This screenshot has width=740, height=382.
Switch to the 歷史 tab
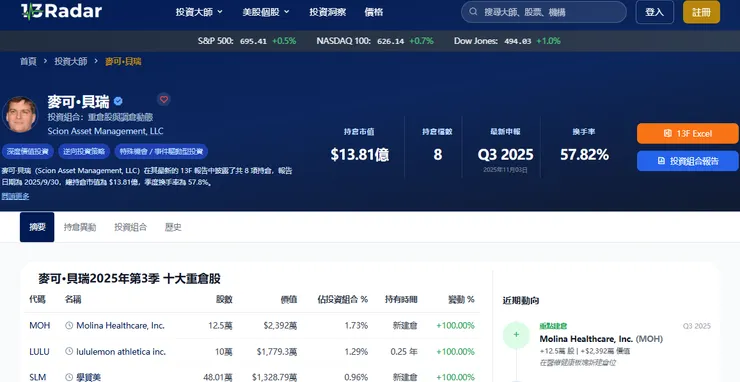tap(173, 227)
